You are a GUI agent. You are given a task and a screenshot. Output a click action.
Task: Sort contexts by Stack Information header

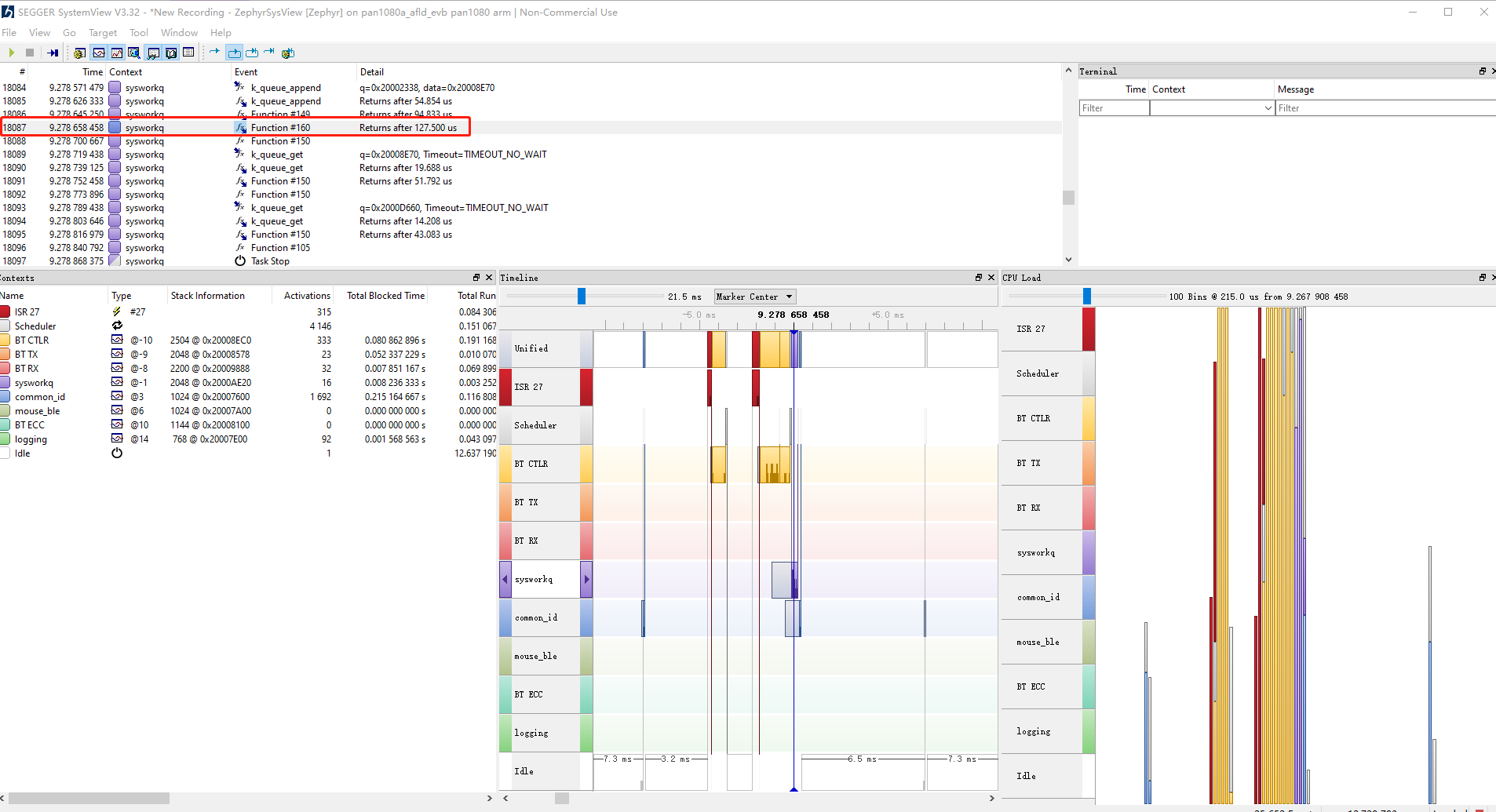pos(208,296)
